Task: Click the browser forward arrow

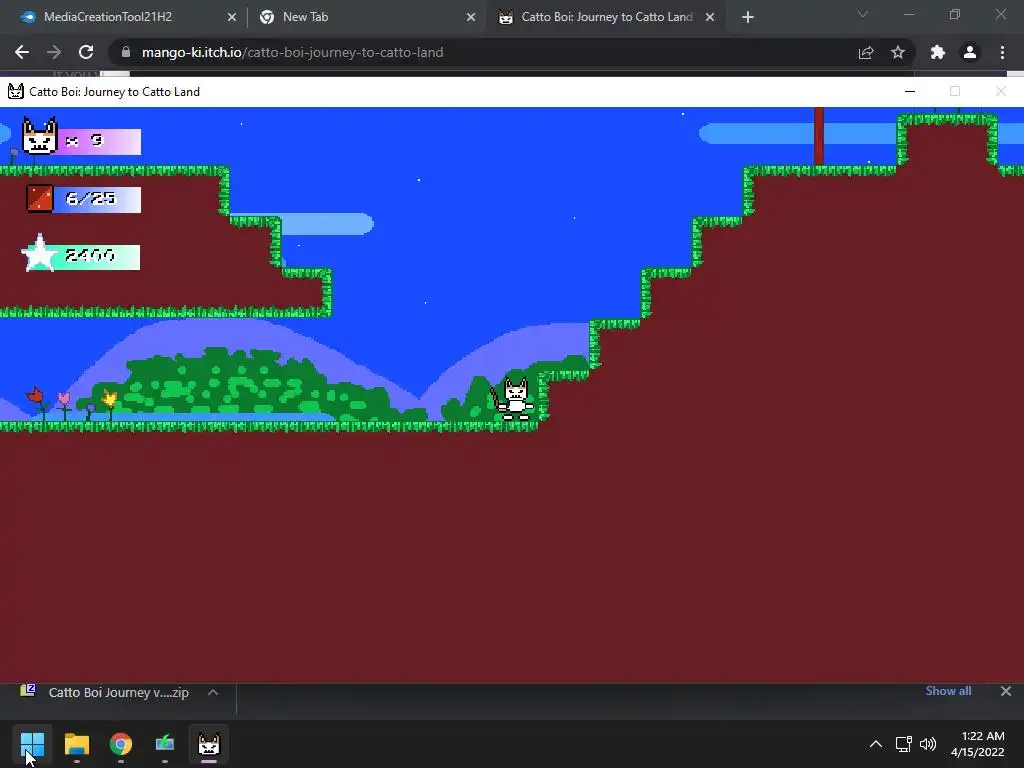Action: [54, 52]
